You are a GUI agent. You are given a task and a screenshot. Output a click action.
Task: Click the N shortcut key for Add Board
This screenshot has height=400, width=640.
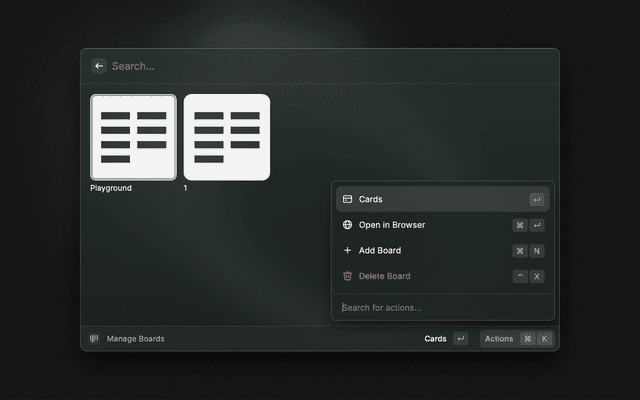[537, 251]
